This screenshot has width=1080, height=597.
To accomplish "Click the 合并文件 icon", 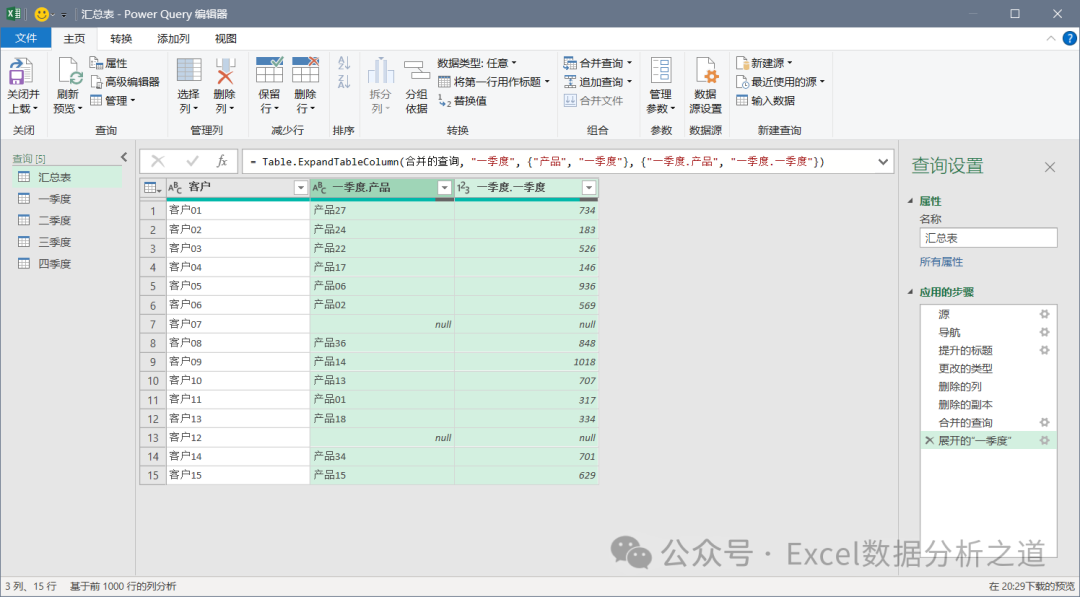I will (570, 101).
